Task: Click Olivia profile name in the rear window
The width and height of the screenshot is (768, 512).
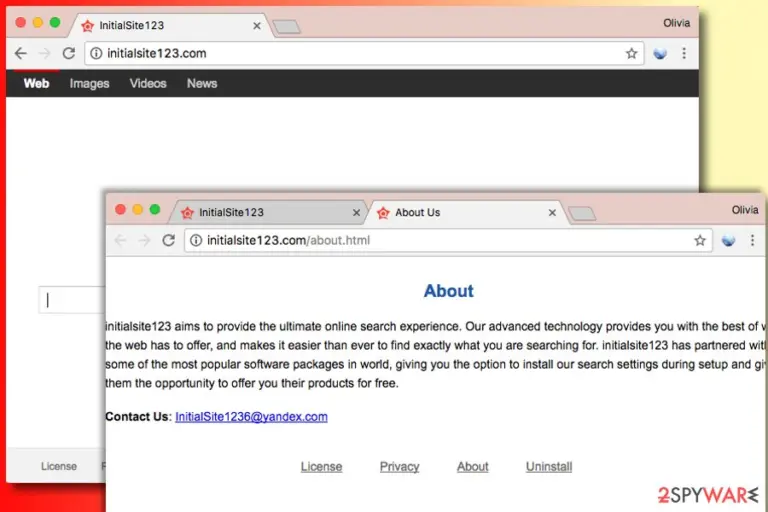Action: coord(676,23)
